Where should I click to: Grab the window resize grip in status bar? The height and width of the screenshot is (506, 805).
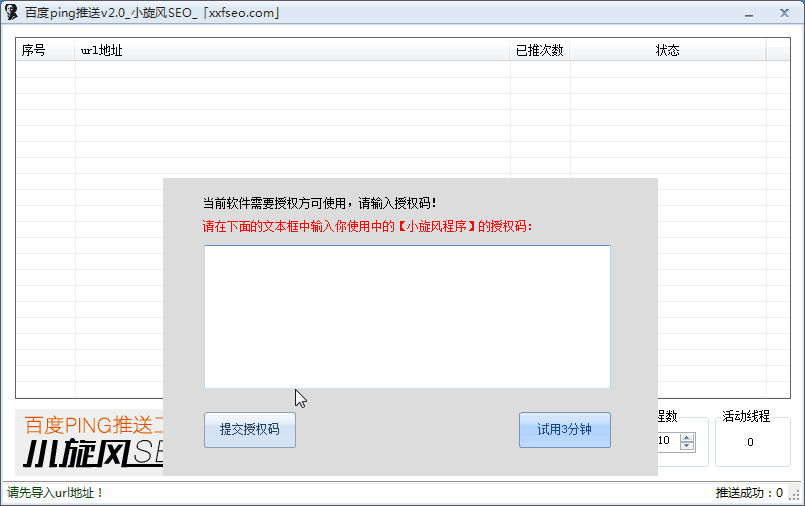(795, 494)
